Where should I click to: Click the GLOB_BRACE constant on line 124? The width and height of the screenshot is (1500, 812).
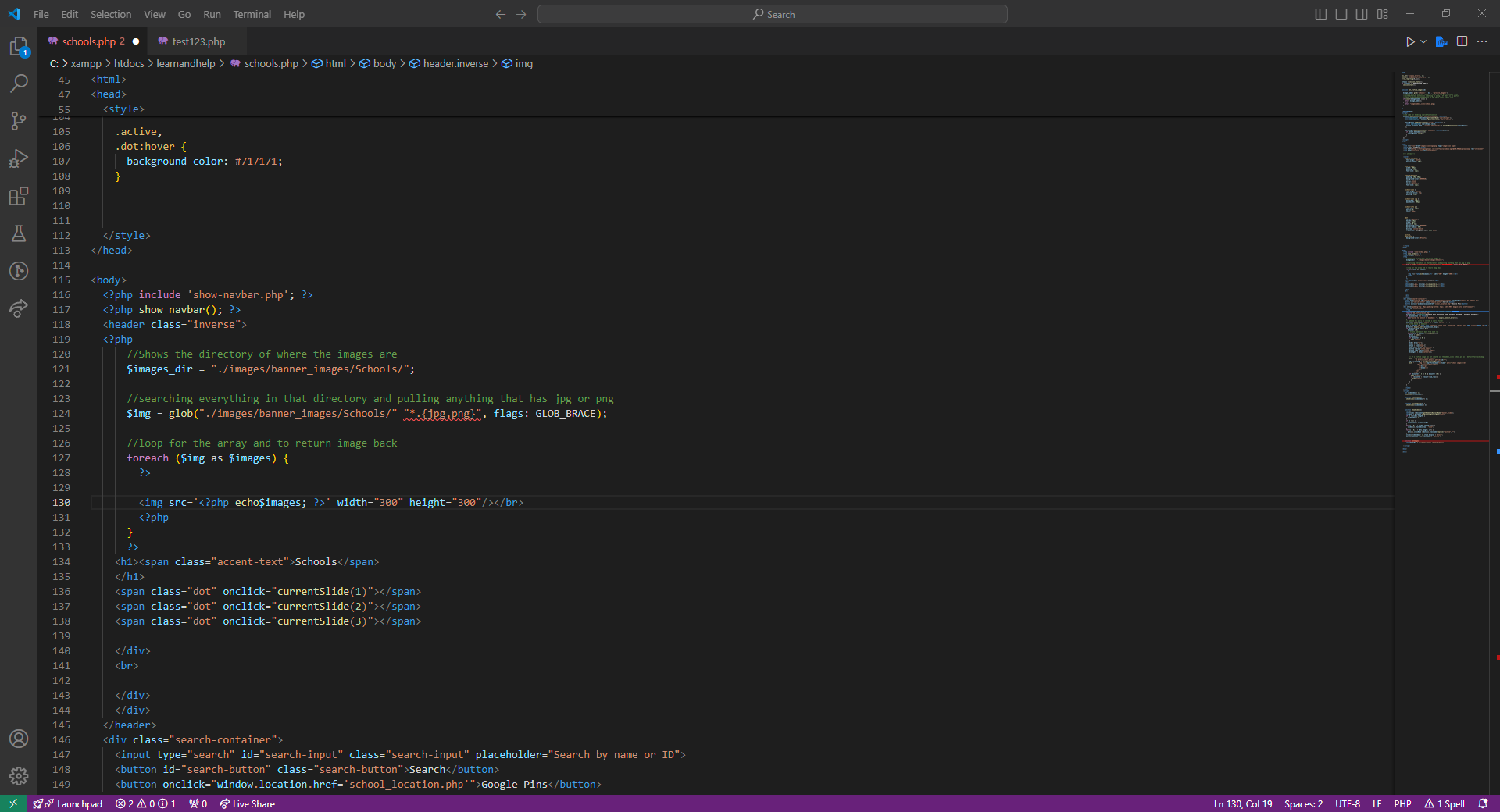(x=565, y=414)
